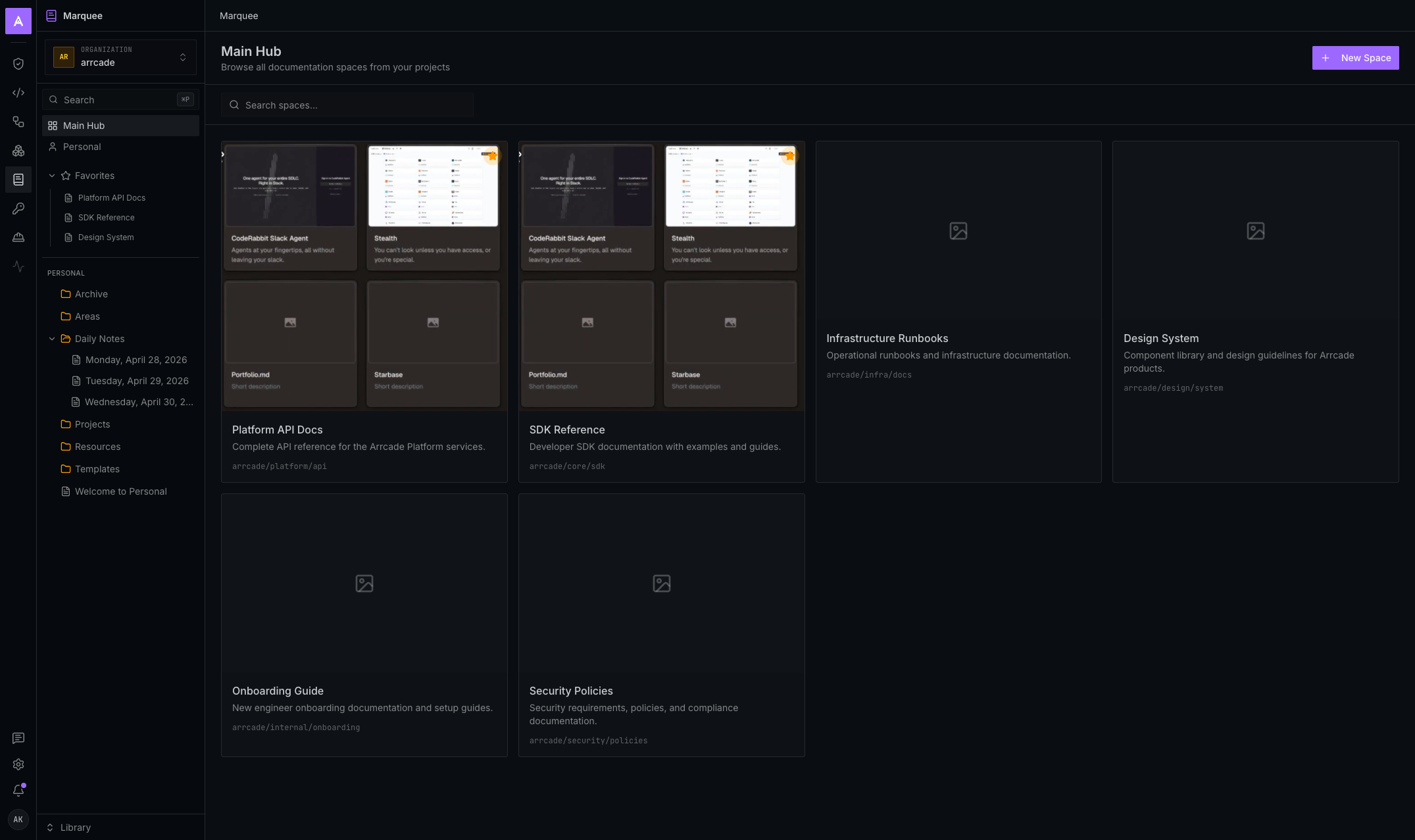Open the stacked cubes icon in left rail
Screen dimensions: 1415x840
(x=18, y=151)
